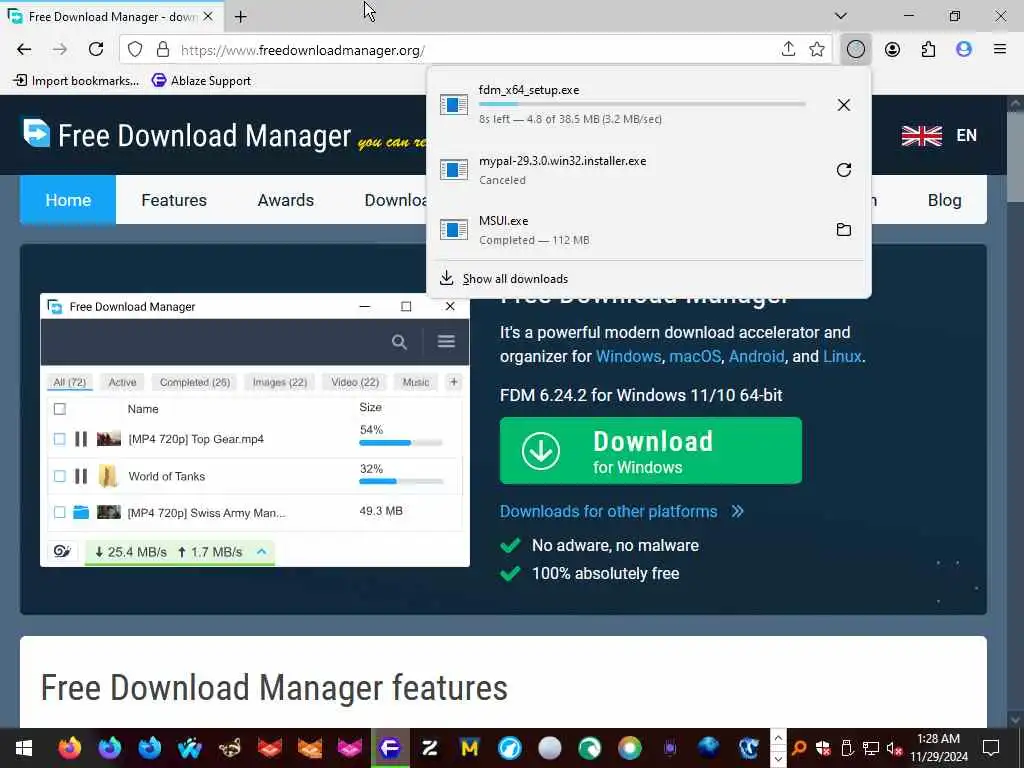Select the Video (22) filter tab
Screen dimensions: 1024x768
tap(355, 382)
